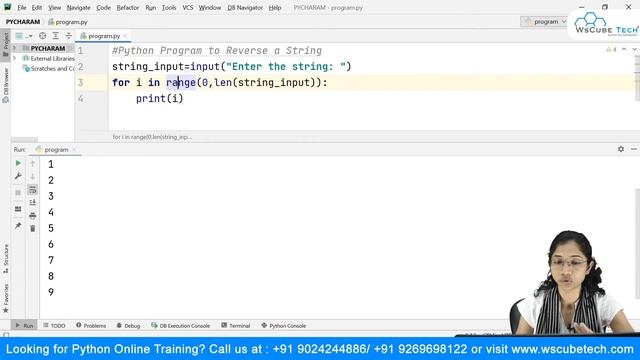Click the comment line Python Program to Reverse
This screenshot has height=360, width=640.
[217, 51]
